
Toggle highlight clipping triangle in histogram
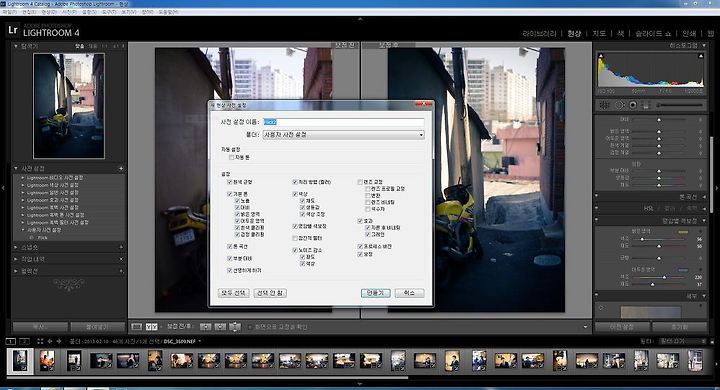[701, 56]
